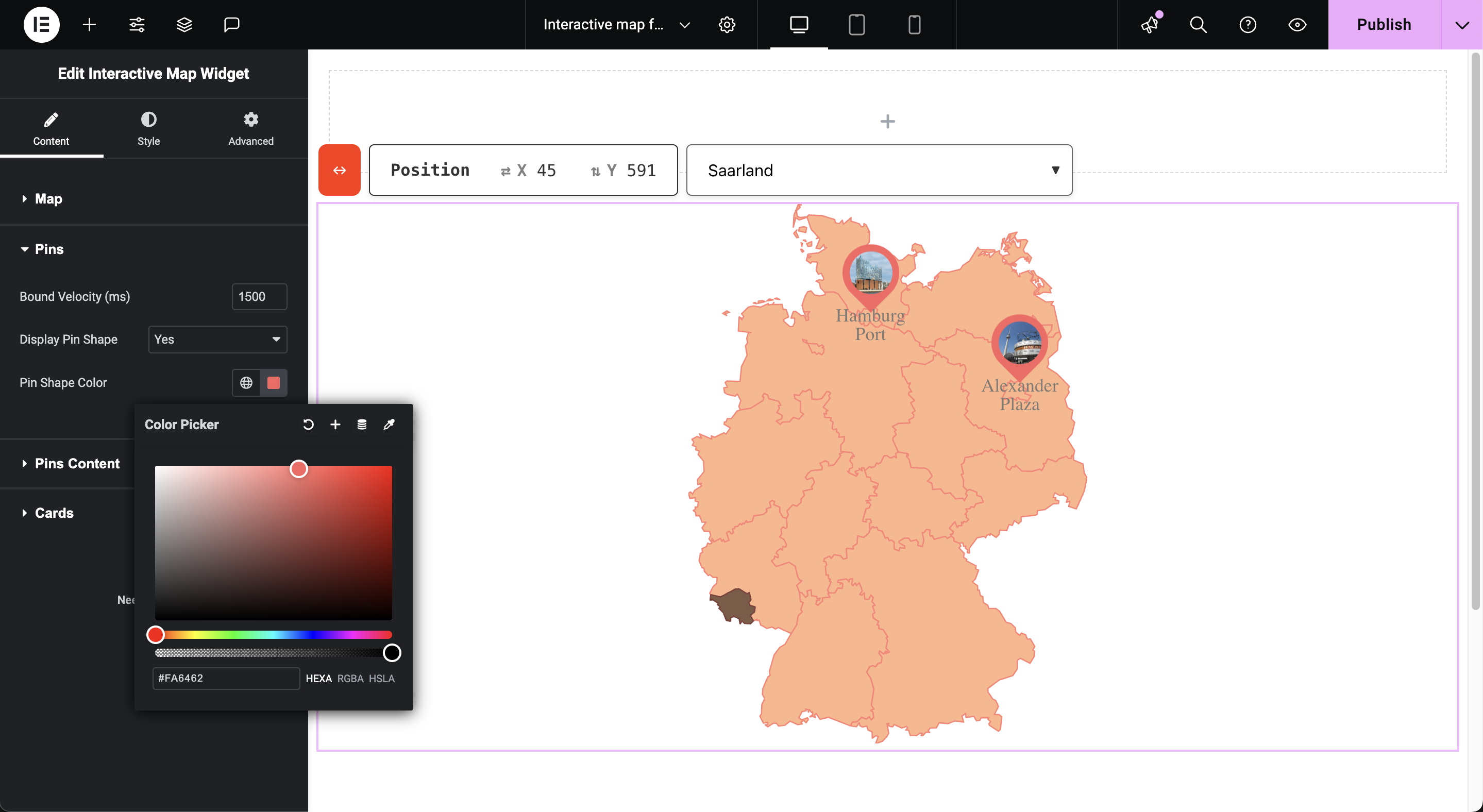Click the Interactive map page title
Viewport: 1483px width, 812px height.
(603, 25)
